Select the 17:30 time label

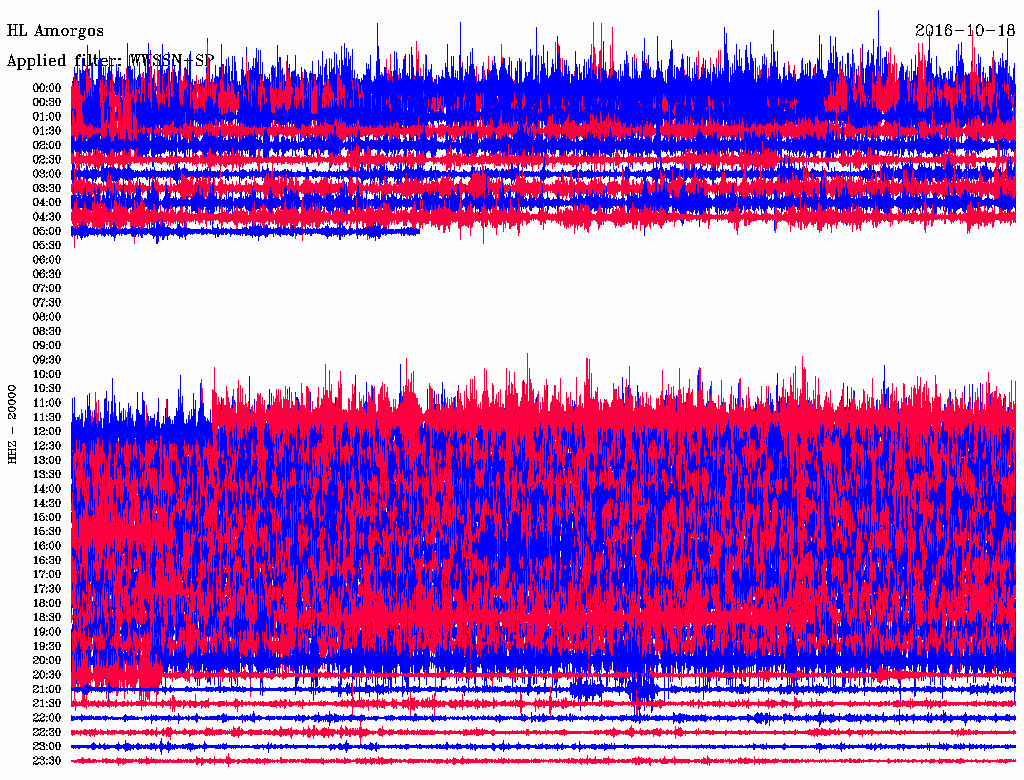[x=47, y=589]
